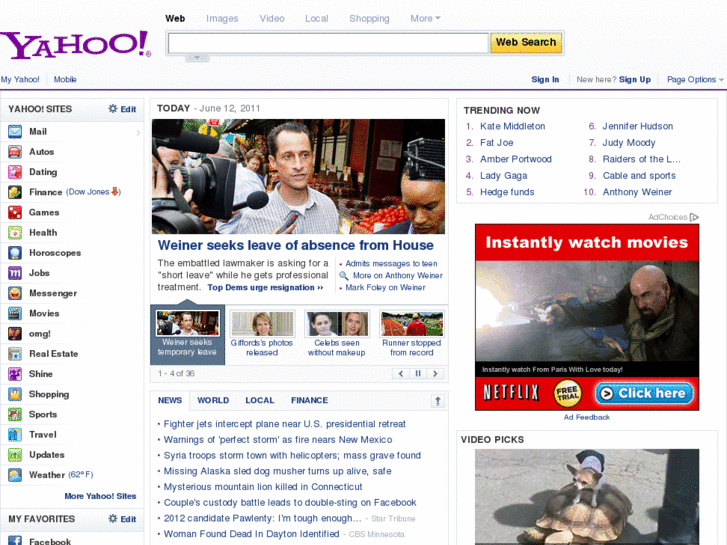Open trending topic Anthony Weiner
Screen dimensions: 727x545
tap(637, 192)
